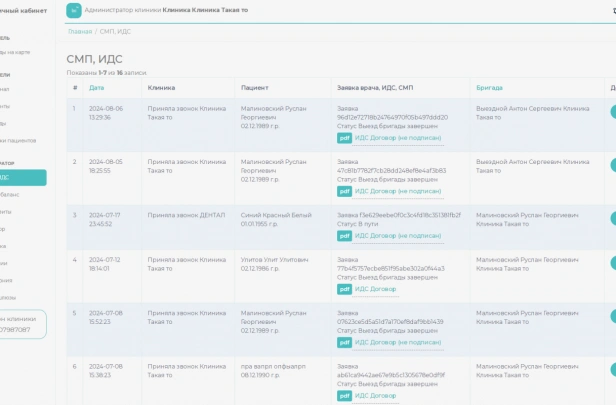The height and width of the screenshot is (405, 616).
Task: Open ИДС Договор link in row 6
Action: [x=375, y=396]
